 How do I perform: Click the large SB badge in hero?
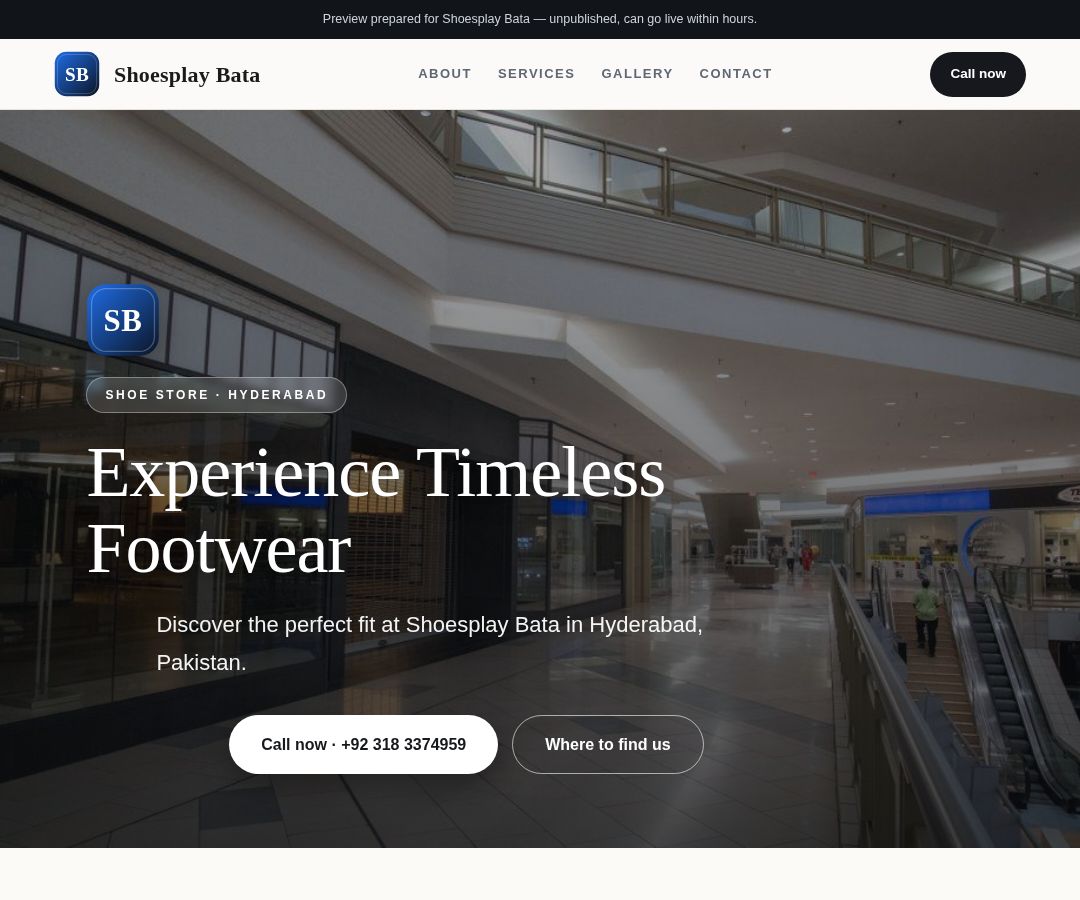tap(123, 320)
